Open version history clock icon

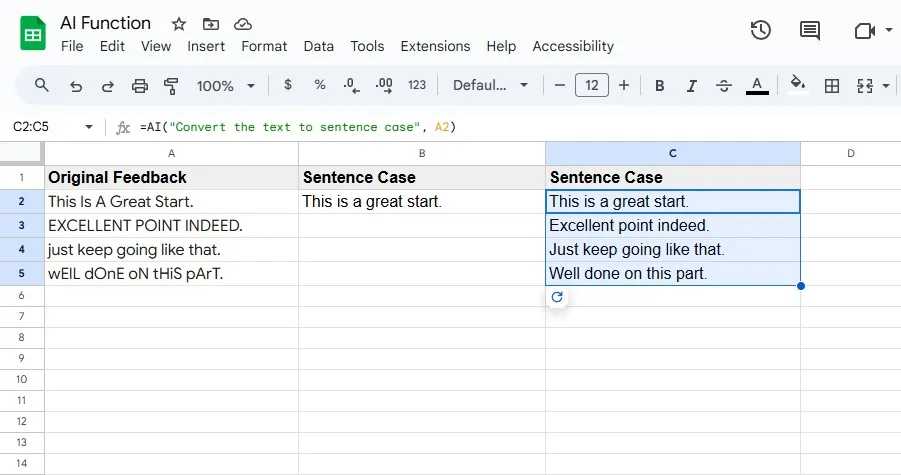761,31
